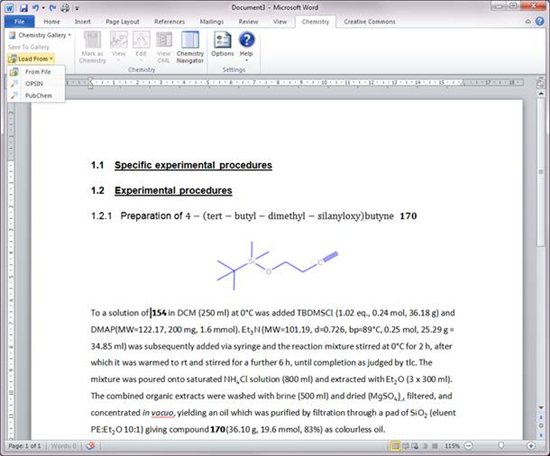
Task: Toggle the Chemistry Navigator pane
Action: coord(190,47)
